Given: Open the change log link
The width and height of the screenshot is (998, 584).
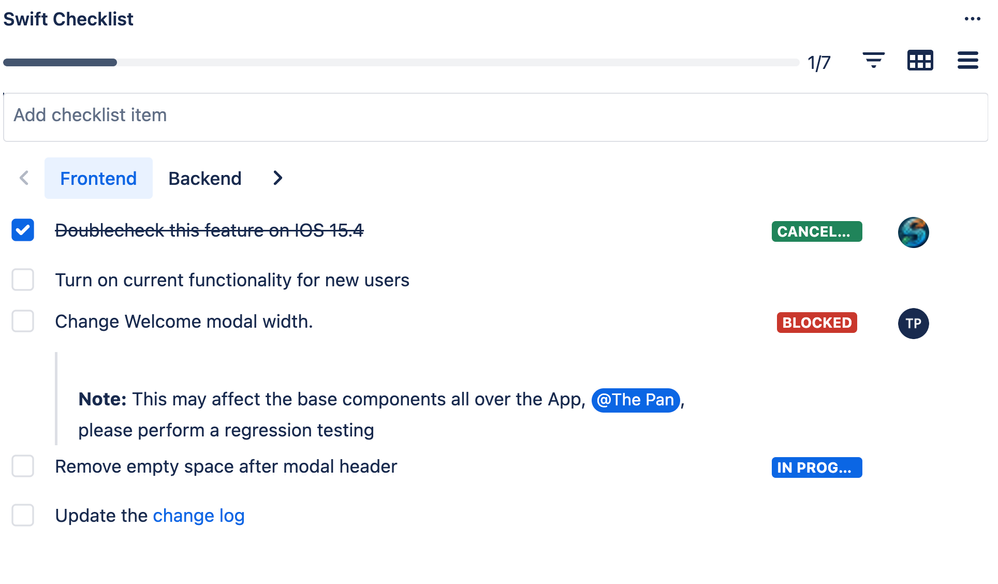Looking at the screenshot, I should tap(198, 516).
